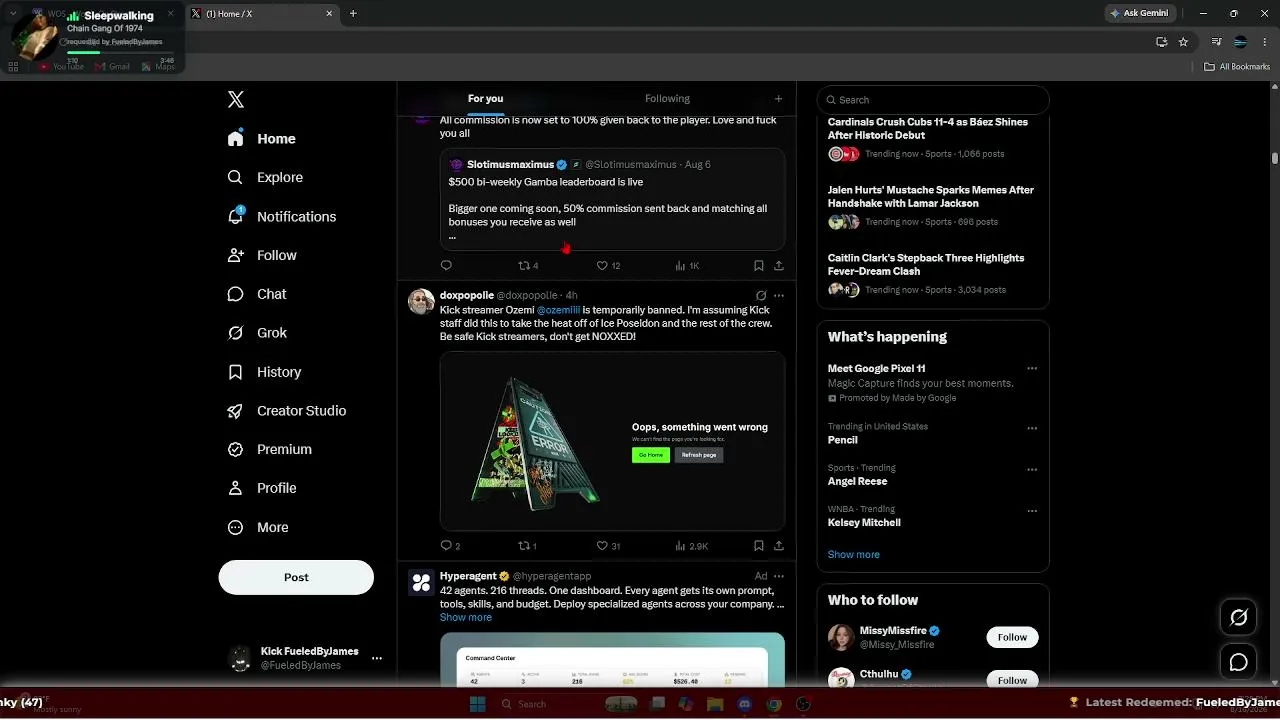
Task: Click the Grok icon on doxpopolie's post
Action: click(761, 296)
